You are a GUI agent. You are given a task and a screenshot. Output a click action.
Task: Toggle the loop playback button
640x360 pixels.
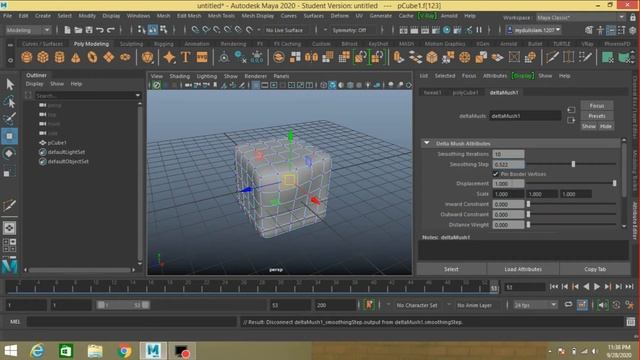(x=568, y=305)
